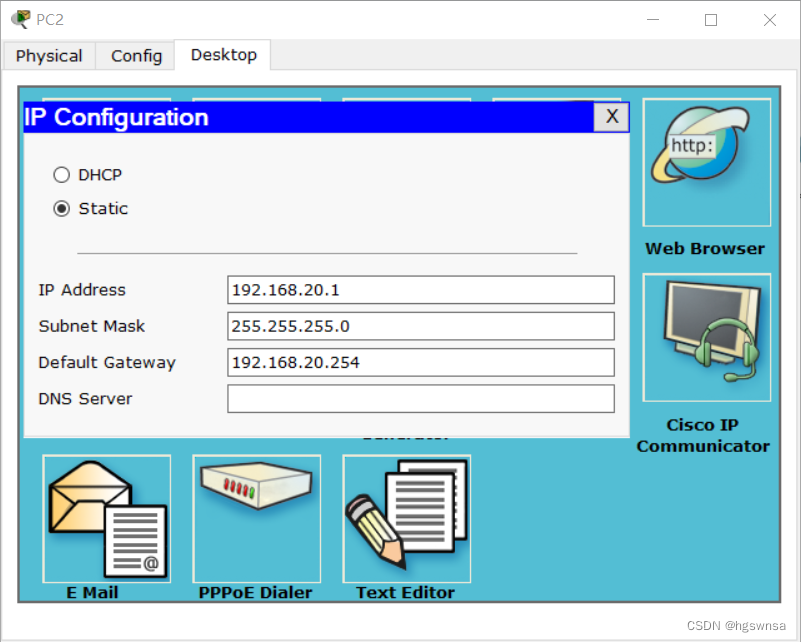
Task: Click the empty DNS Server field
Action: tap(420, 399)
